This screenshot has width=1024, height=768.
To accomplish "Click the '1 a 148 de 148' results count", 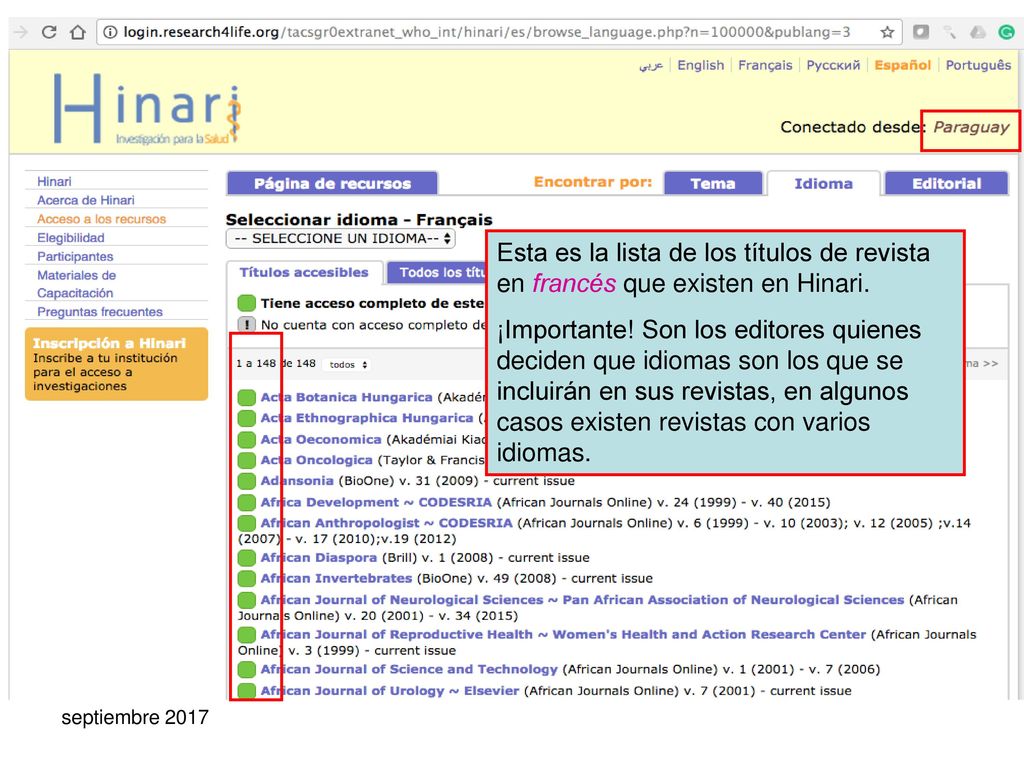I will coord(276,364).
